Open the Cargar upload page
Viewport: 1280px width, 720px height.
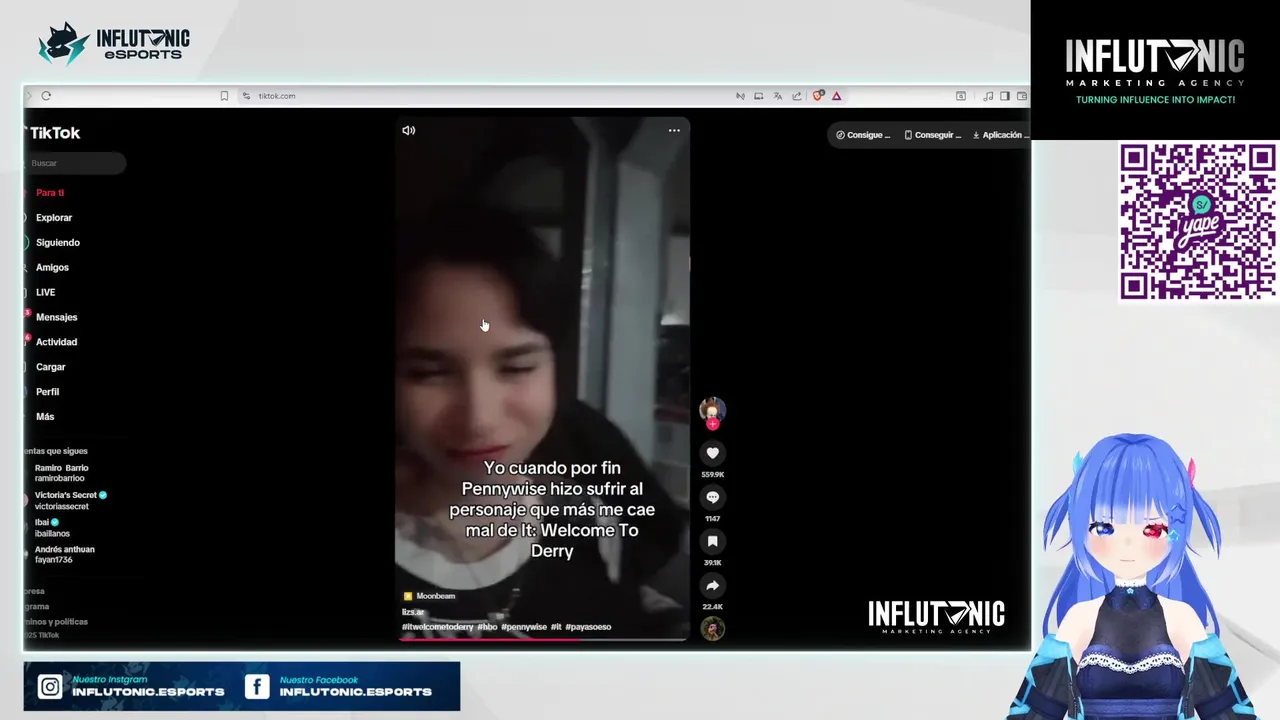pyautogui.click(x=50, y=367)
